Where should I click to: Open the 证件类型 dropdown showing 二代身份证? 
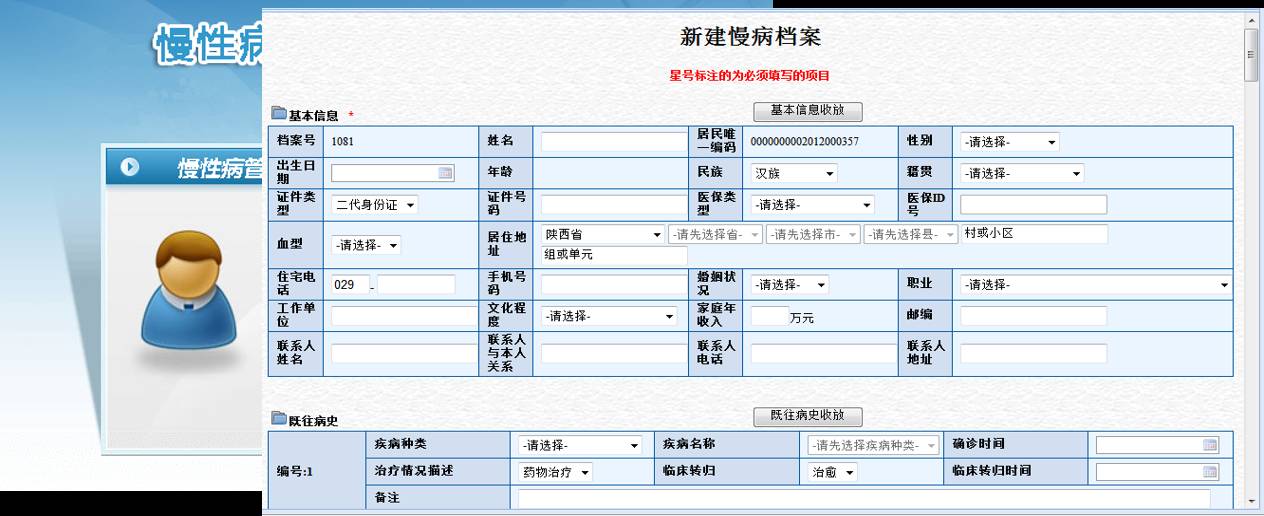[x=375, y=205]
